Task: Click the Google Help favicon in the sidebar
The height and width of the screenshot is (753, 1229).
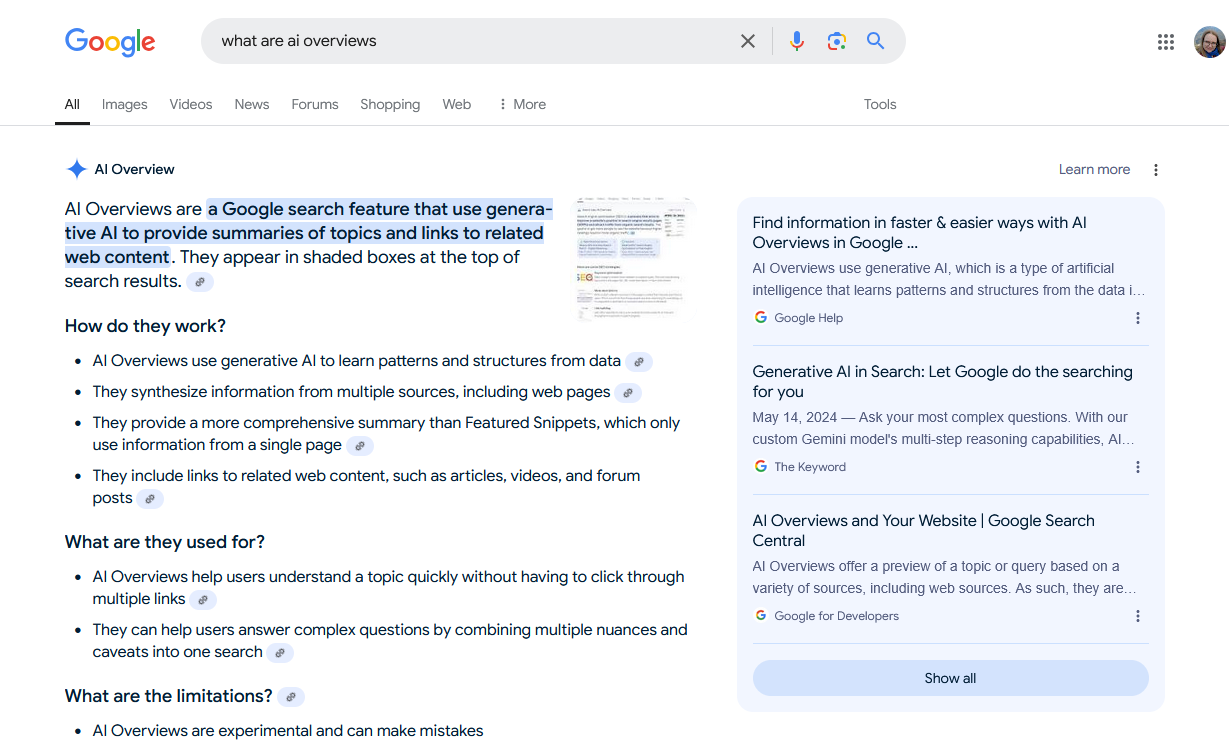Action: [x=760, y=317]
